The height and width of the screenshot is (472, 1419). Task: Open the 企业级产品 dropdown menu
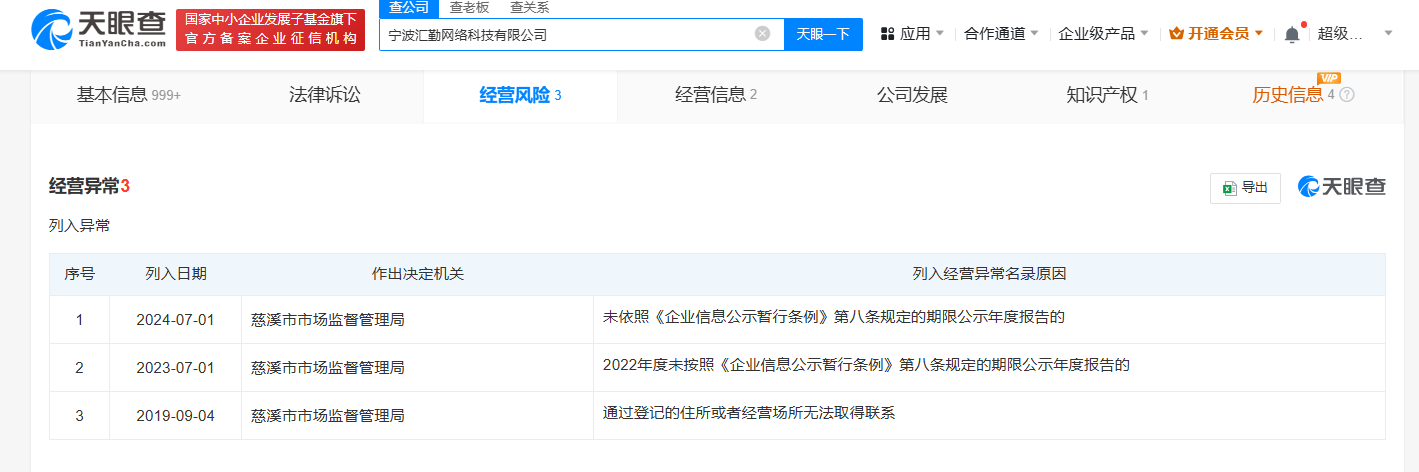pyautogui.click(x=1103, y=34)
